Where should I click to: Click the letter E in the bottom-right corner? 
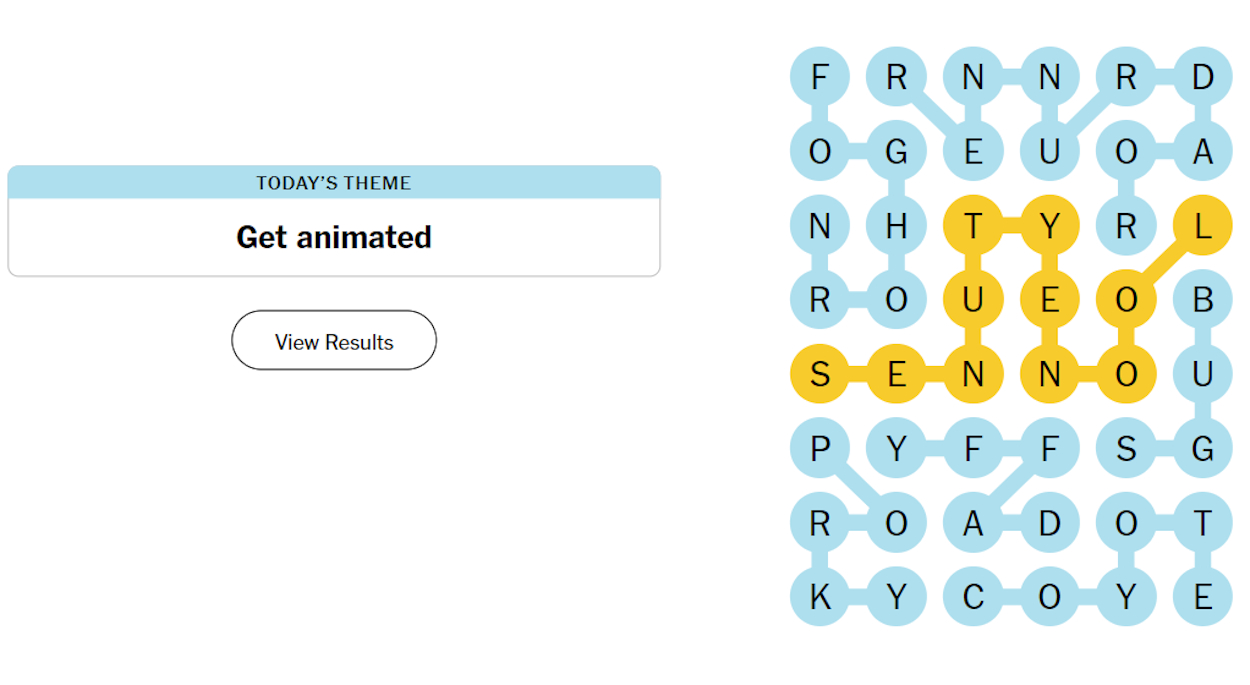(x=1202, y=596)
